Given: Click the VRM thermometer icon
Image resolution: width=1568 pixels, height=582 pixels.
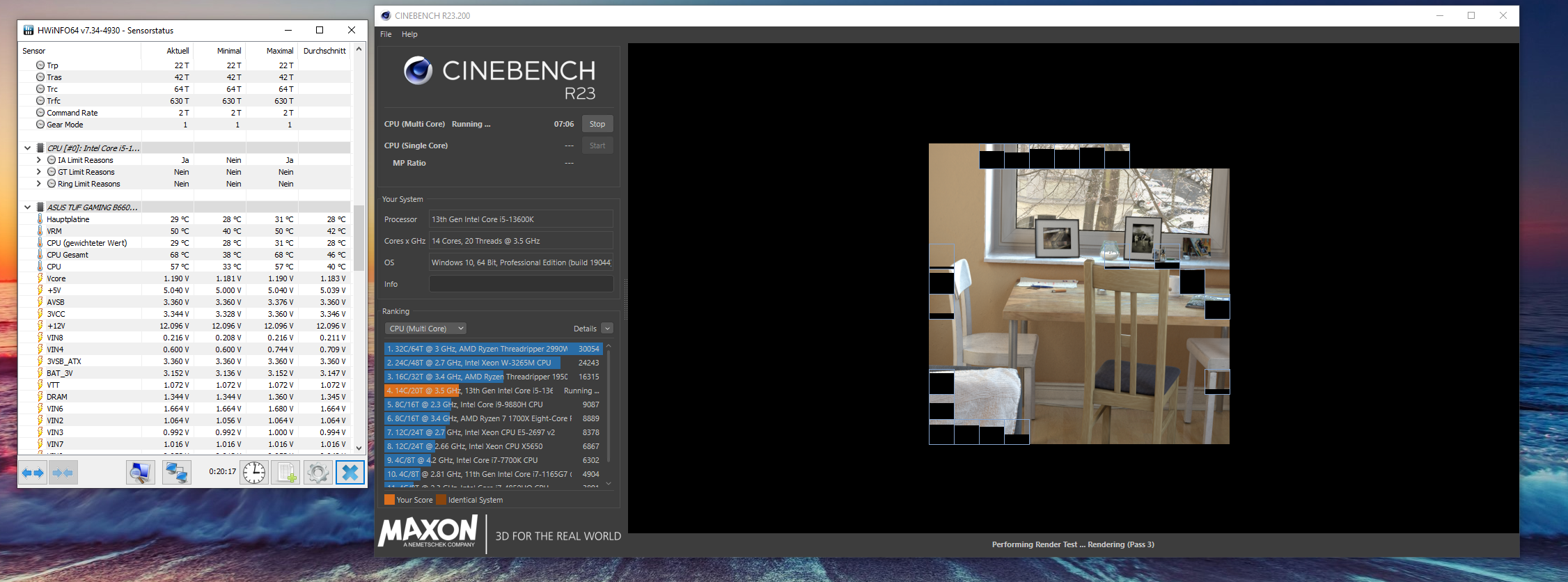Looking at the screenshot, I should click(40, 230).
